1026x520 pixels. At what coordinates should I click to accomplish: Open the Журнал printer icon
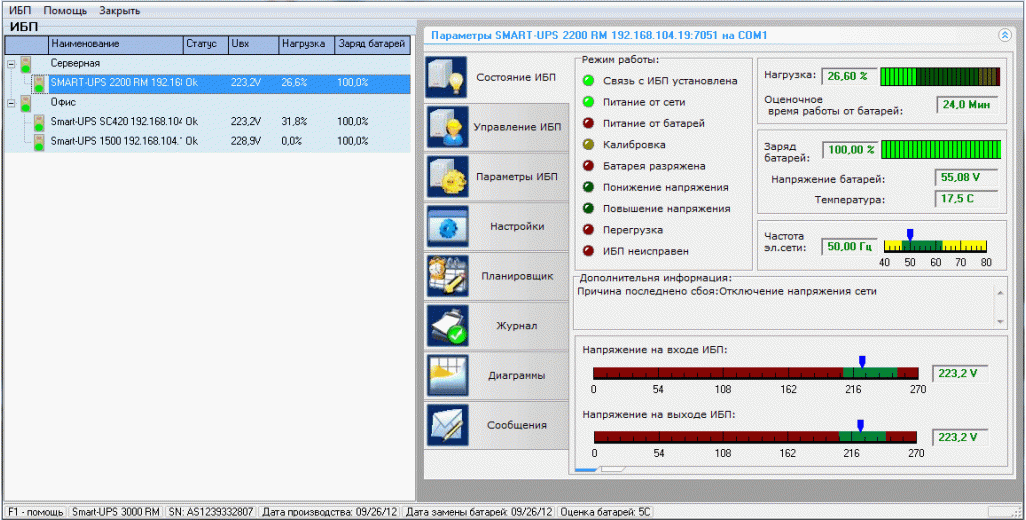447,326
